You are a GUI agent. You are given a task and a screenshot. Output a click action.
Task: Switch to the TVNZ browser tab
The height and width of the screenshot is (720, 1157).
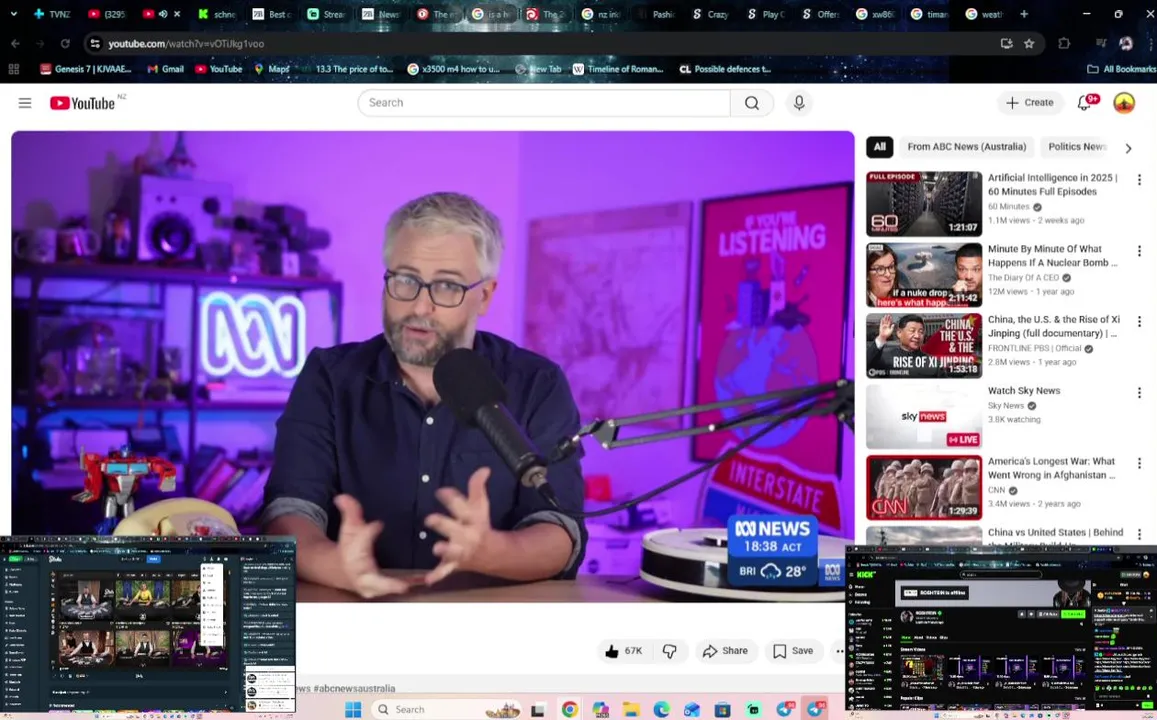[x=52, y=14]
